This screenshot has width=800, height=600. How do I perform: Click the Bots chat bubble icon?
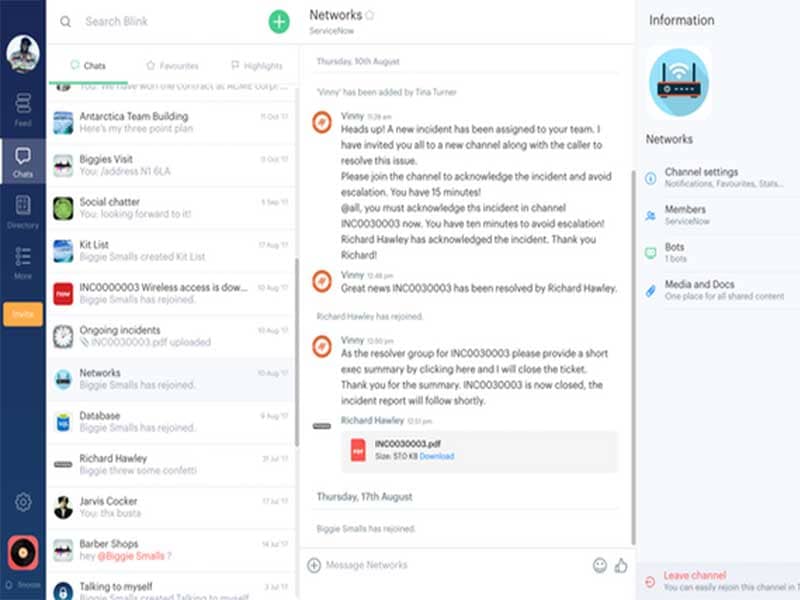tap(651, 253)
